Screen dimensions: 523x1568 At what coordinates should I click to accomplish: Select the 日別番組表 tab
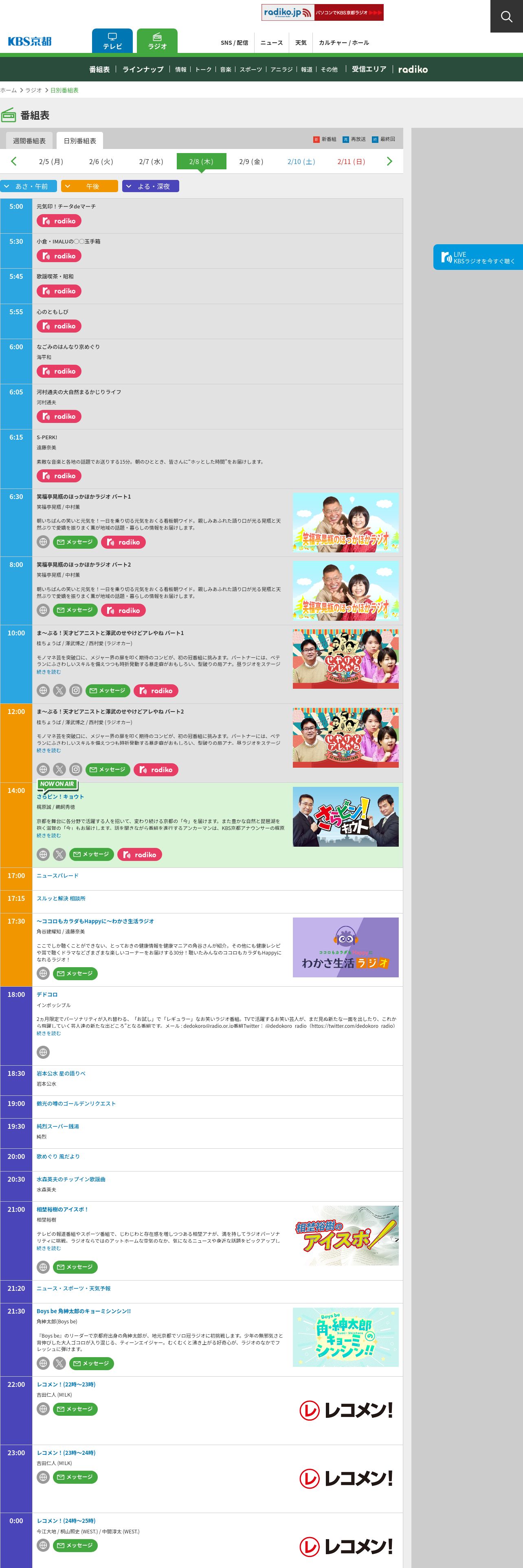[x=80, y=140]
